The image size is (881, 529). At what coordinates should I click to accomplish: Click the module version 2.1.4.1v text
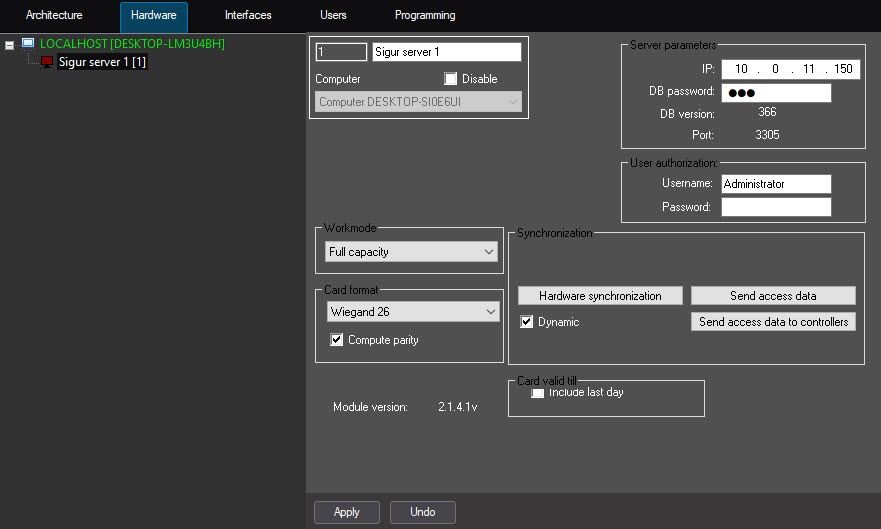[x=457, y=407]
